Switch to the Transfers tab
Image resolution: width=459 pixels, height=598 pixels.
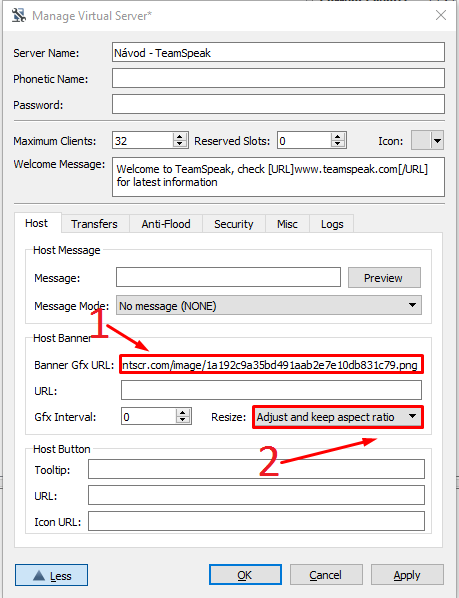click(x=95, y=224)
